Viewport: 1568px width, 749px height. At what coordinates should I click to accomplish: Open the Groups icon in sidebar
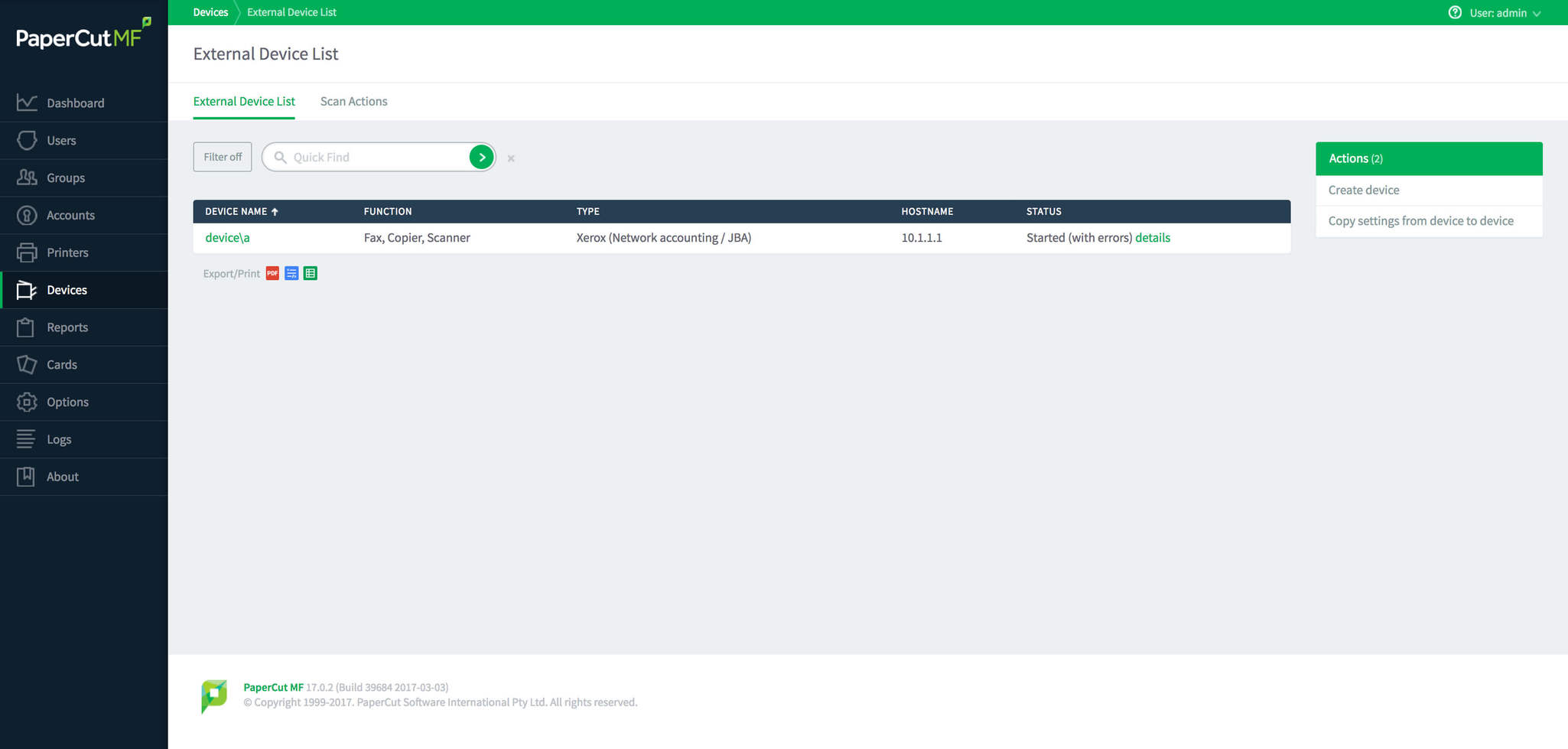tap(27, 177)
